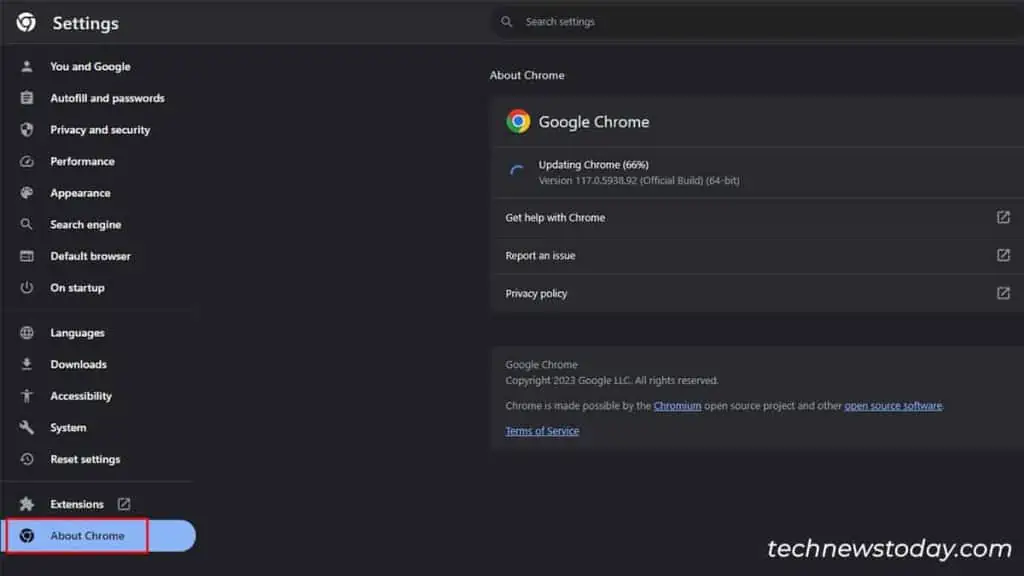The height and width of the screenshot is (576, 1024).
Task: Click the Appearance paintbrush icon
Action: [x=25, y=193]
